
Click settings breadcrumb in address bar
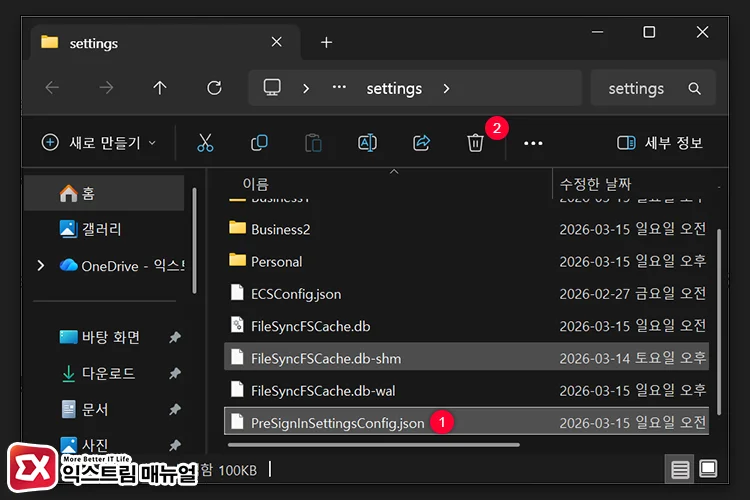[x=394, y=89]
